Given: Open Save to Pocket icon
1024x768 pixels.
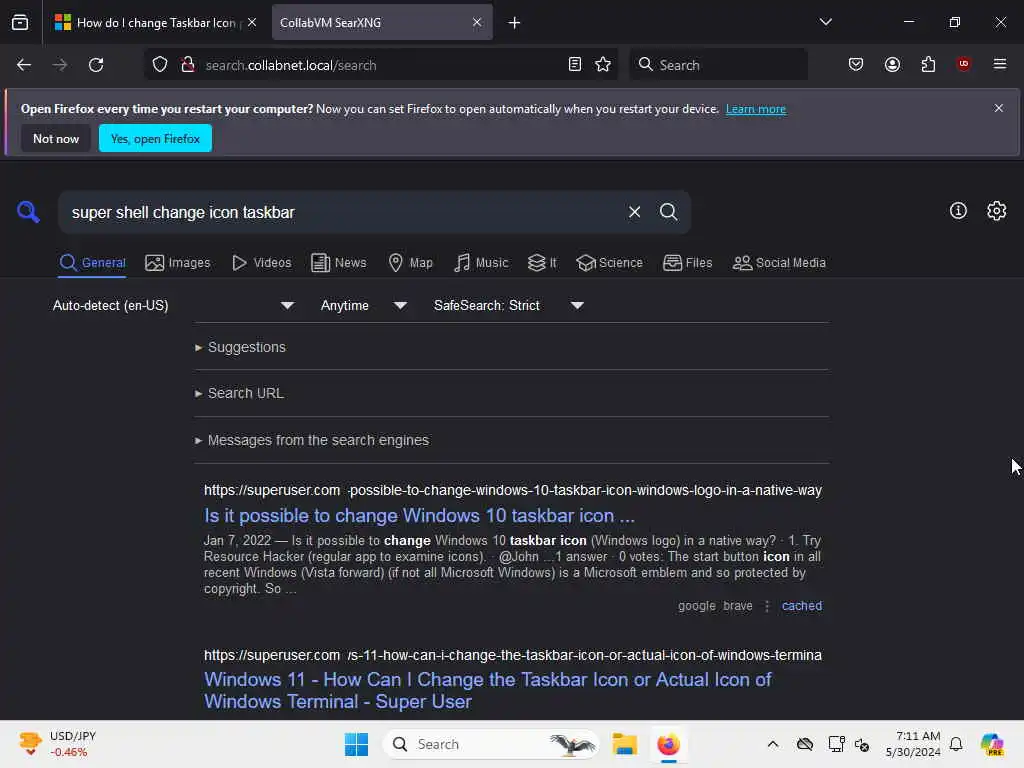Looking at the screenshot, I should (x=856, y=65).
